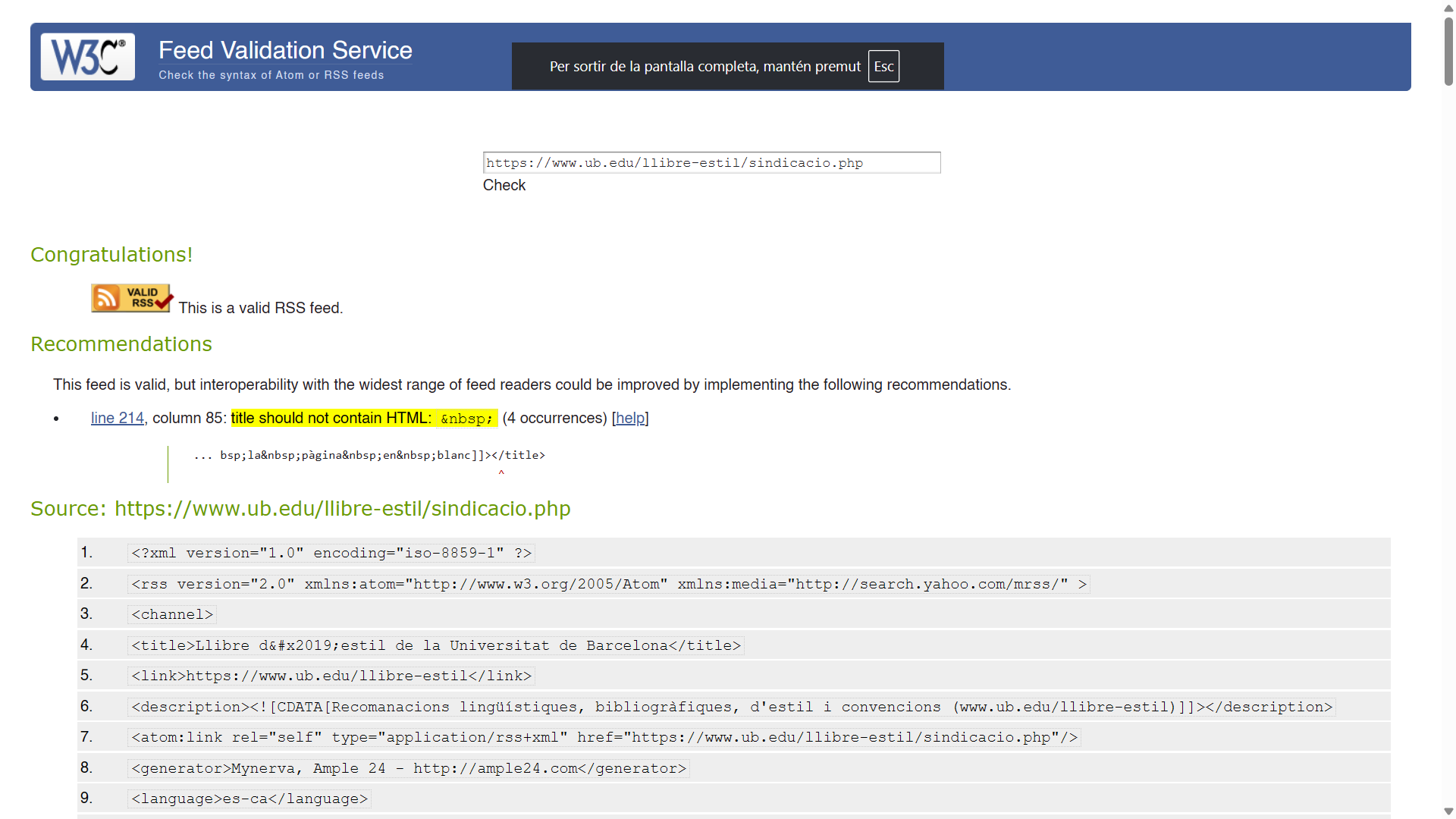Click the Feed Validation Service title
1456x819 pixels.
(285, 50)
